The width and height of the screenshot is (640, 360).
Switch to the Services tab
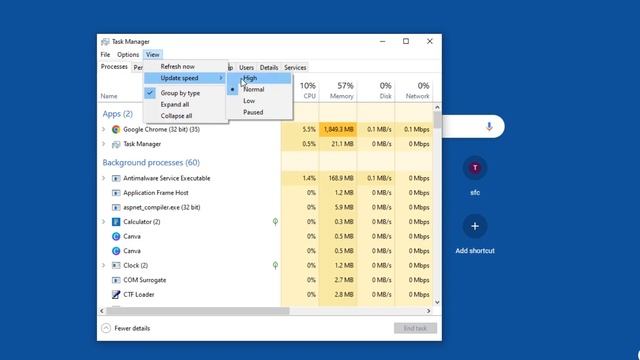pos(295,68)
